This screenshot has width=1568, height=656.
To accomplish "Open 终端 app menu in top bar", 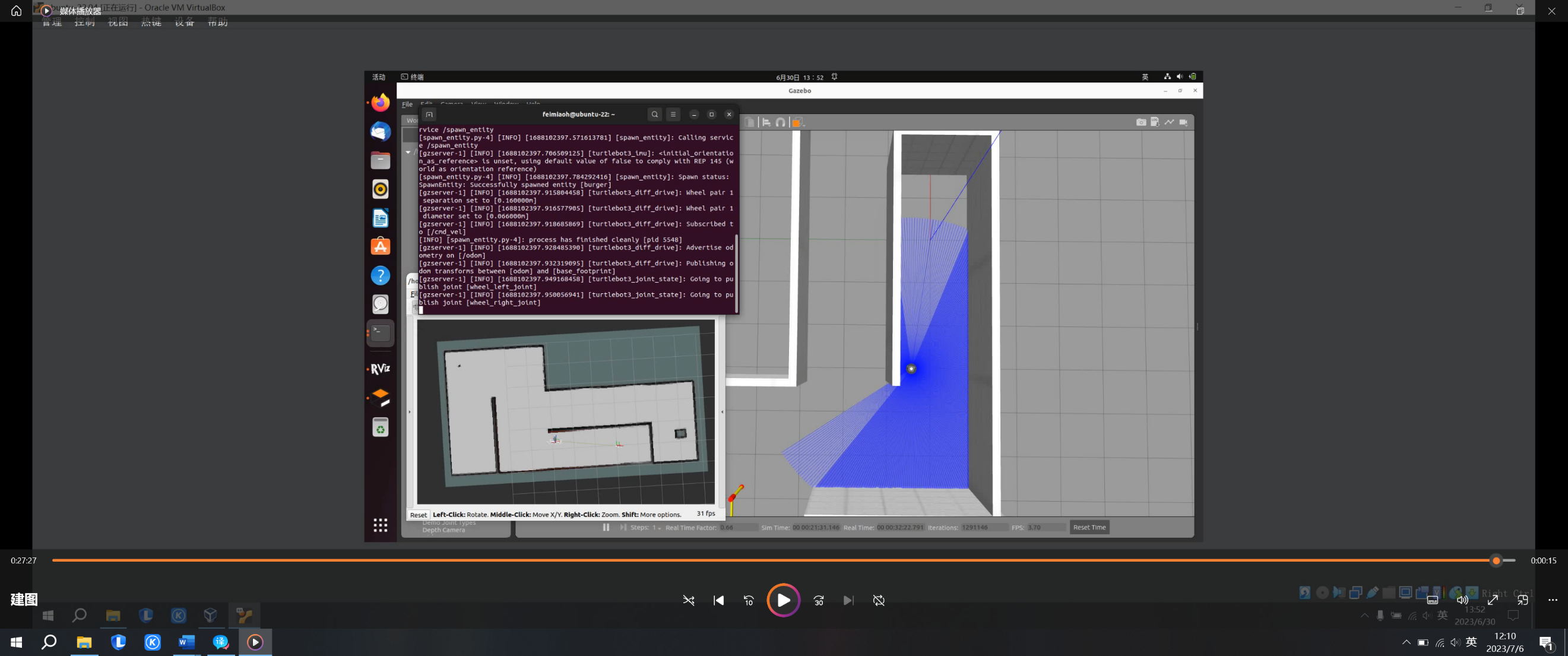I will [412, 77].
